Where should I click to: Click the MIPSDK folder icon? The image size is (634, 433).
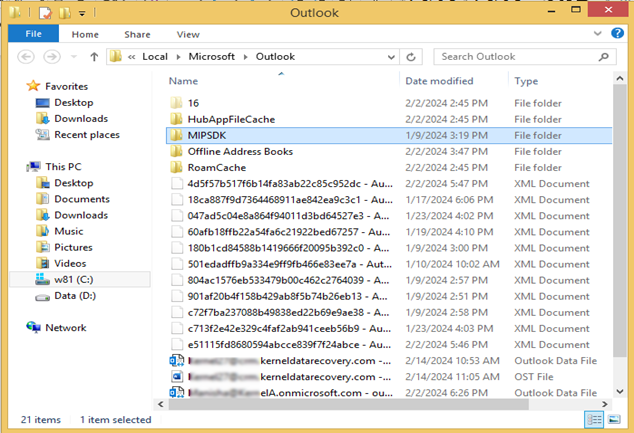click(176, 135)
